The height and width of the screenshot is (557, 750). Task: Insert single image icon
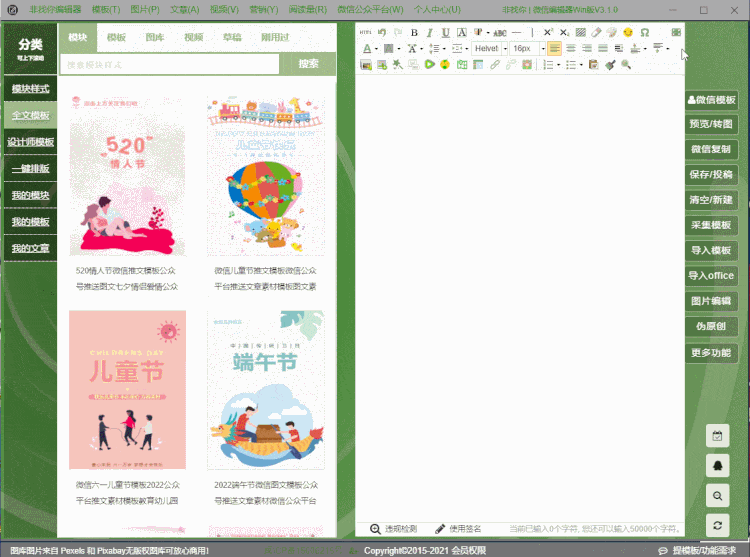coord(366,65)
